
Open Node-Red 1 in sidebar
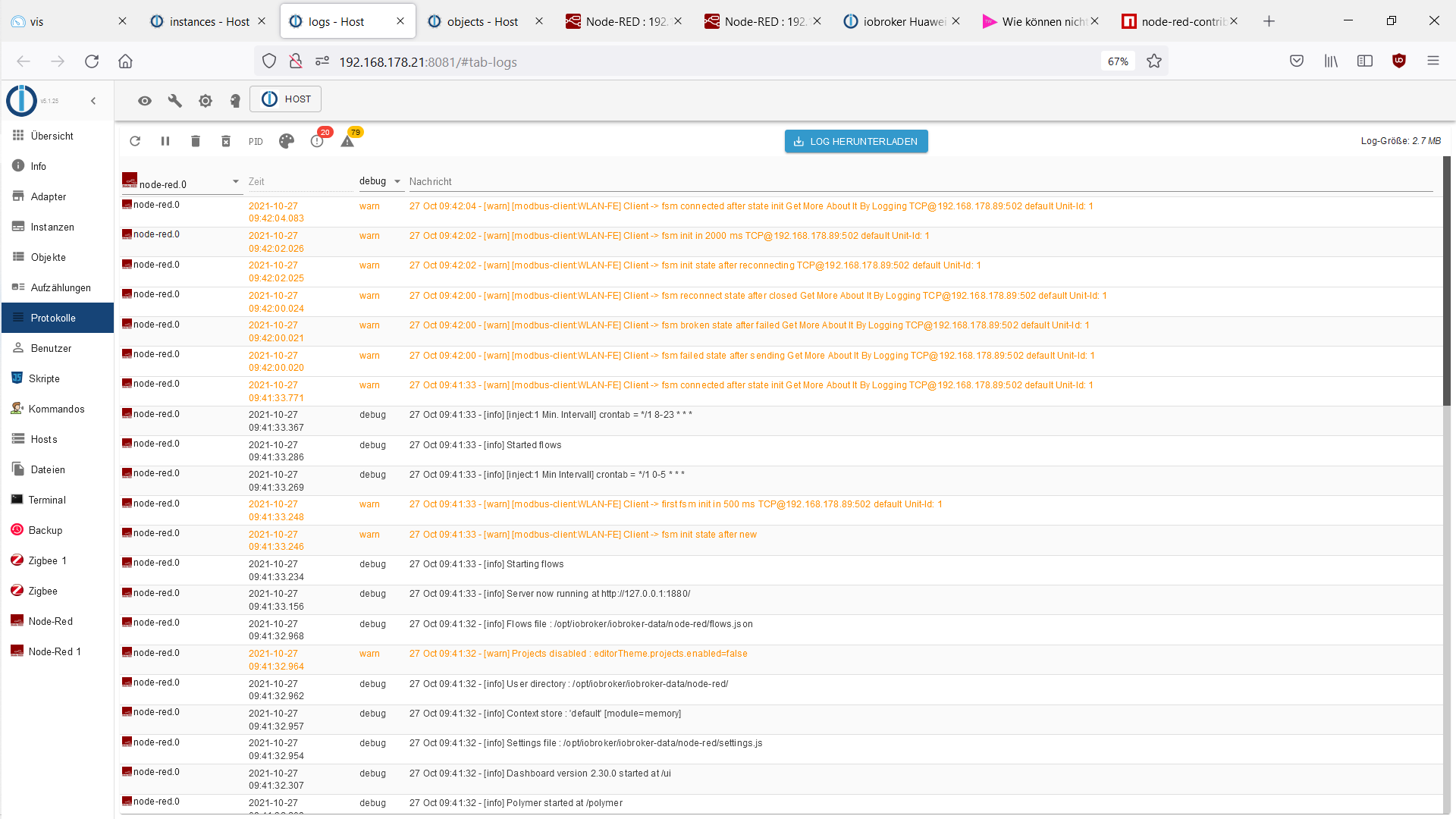(x=58, y=651)
